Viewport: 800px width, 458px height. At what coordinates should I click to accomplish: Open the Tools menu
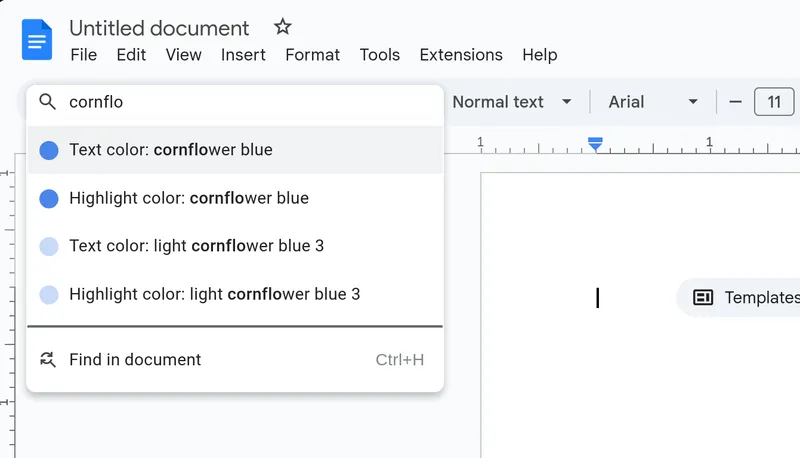coord(380,55)
